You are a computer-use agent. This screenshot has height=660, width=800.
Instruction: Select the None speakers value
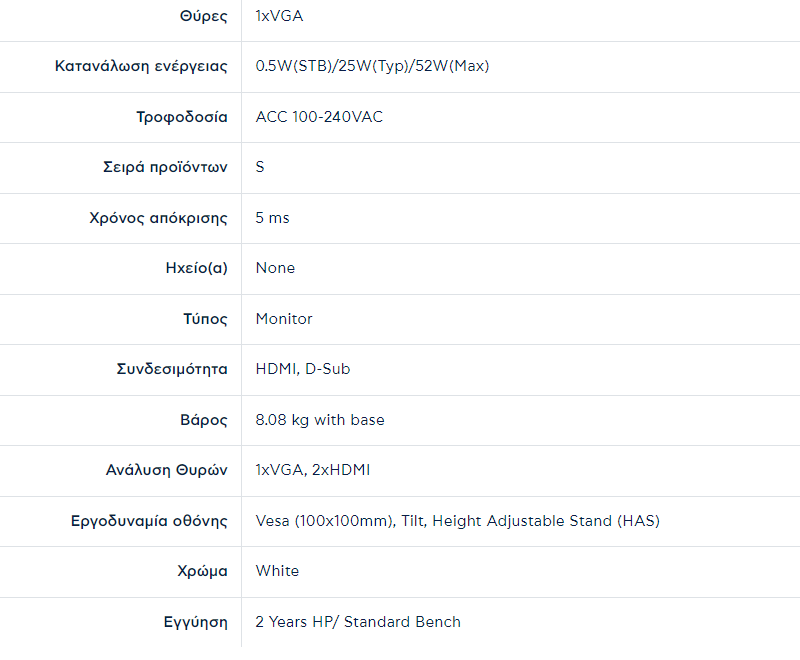pos(275,268)
